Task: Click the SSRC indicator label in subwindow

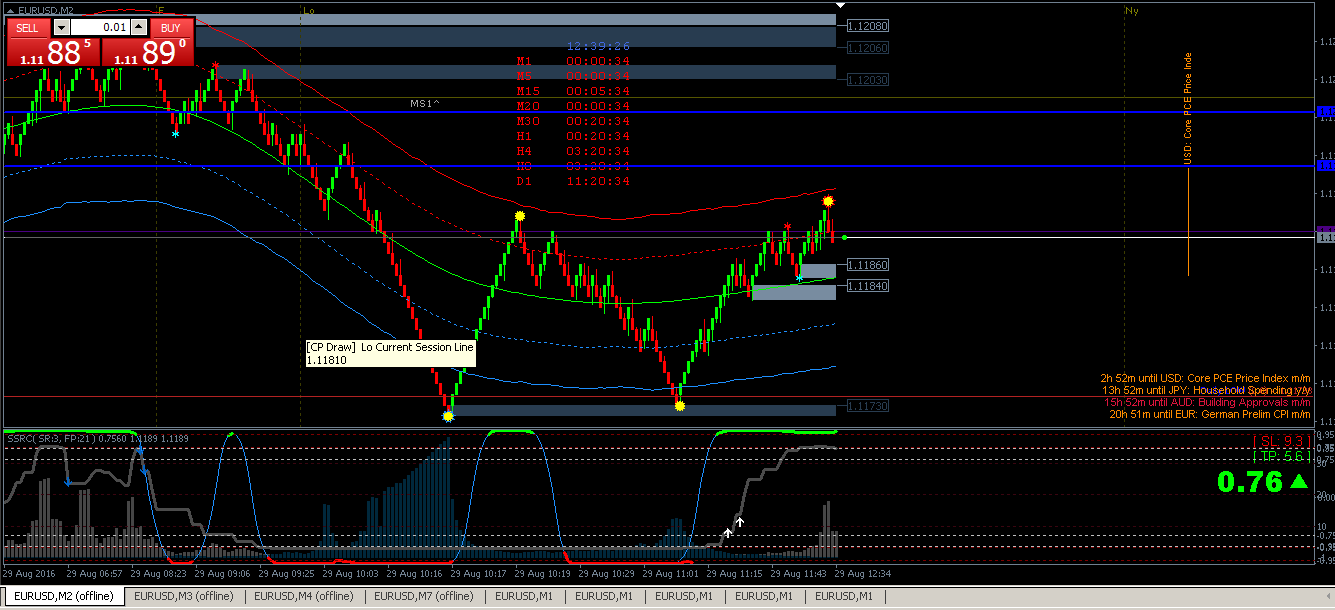Action: point(98,438)
